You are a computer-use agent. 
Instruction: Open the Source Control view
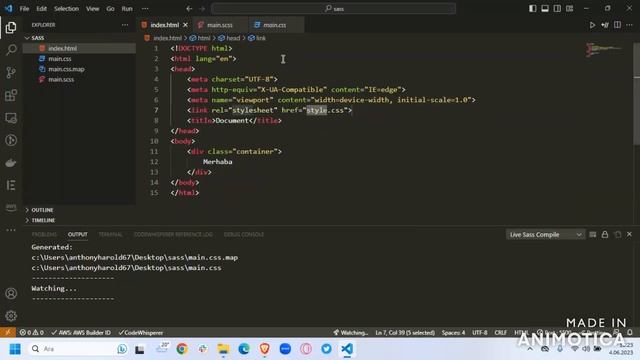(11, 73)
